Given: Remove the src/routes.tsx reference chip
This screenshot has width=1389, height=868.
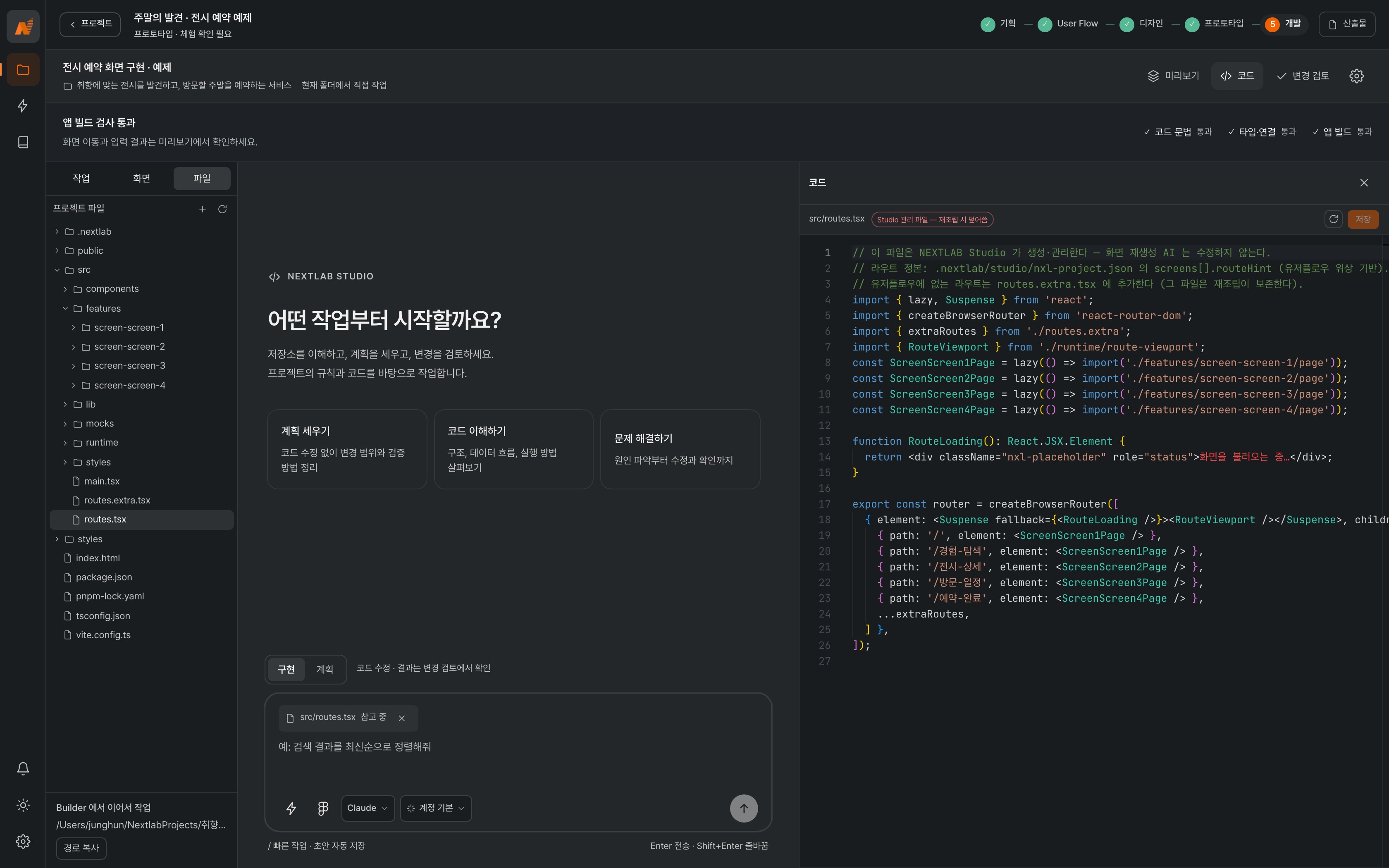Looking at the screenshot, I should [402, 718].
